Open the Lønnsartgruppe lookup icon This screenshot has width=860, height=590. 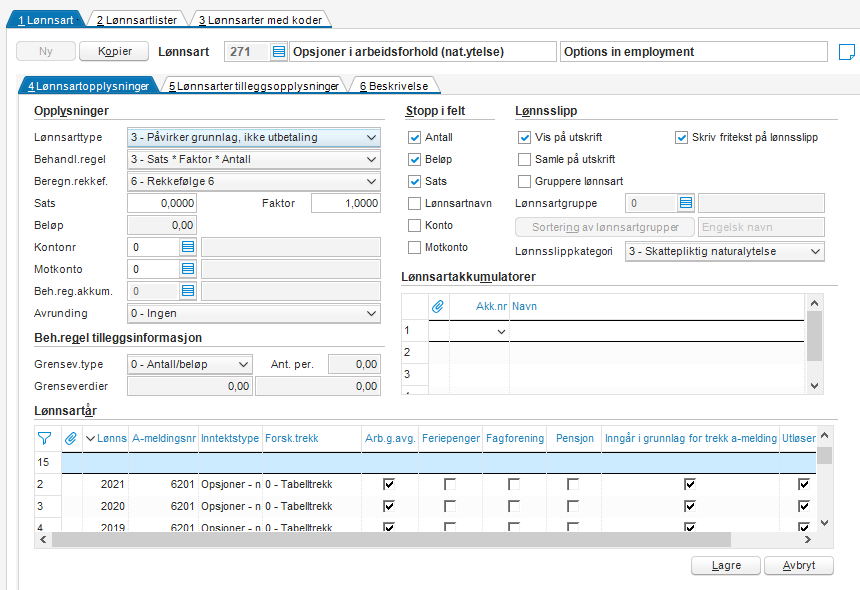coord(686,203)
